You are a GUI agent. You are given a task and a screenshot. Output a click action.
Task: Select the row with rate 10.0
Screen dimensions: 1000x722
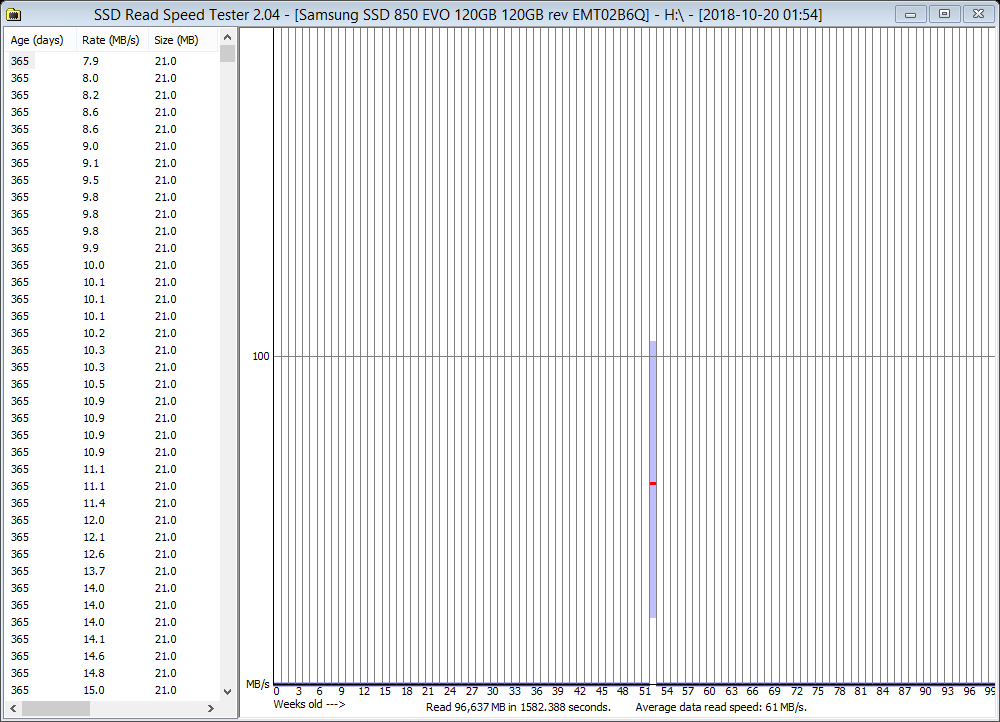tap(112, 265)
